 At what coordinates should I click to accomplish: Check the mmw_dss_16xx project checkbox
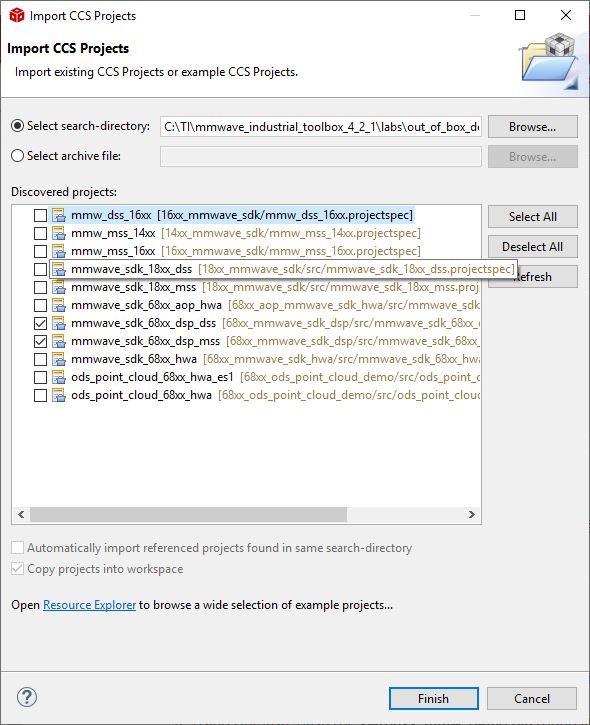[40, 215]
